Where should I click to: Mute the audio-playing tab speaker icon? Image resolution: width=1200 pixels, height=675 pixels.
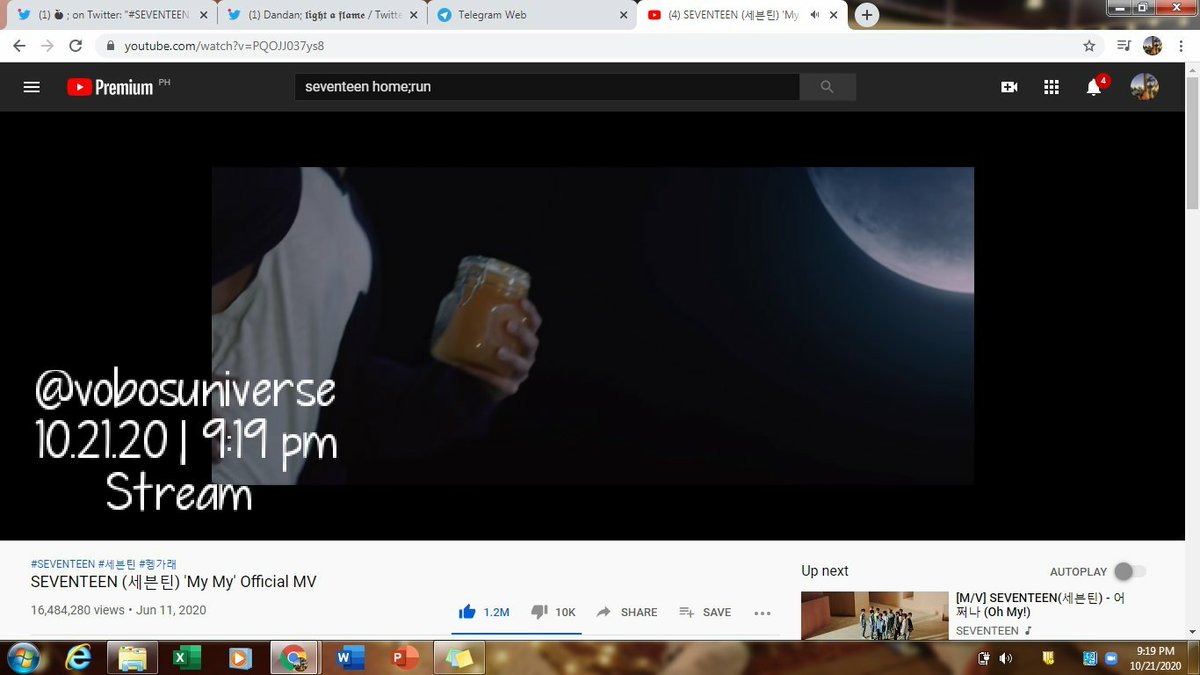click(x=814, y=15)
